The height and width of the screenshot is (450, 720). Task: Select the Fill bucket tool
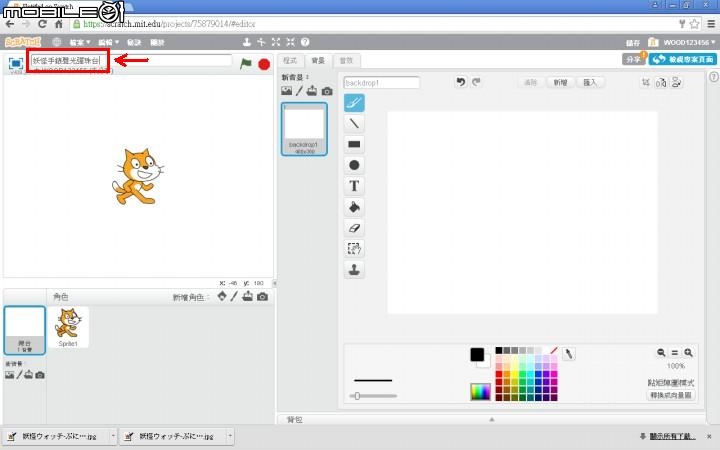tap(354, 207)
